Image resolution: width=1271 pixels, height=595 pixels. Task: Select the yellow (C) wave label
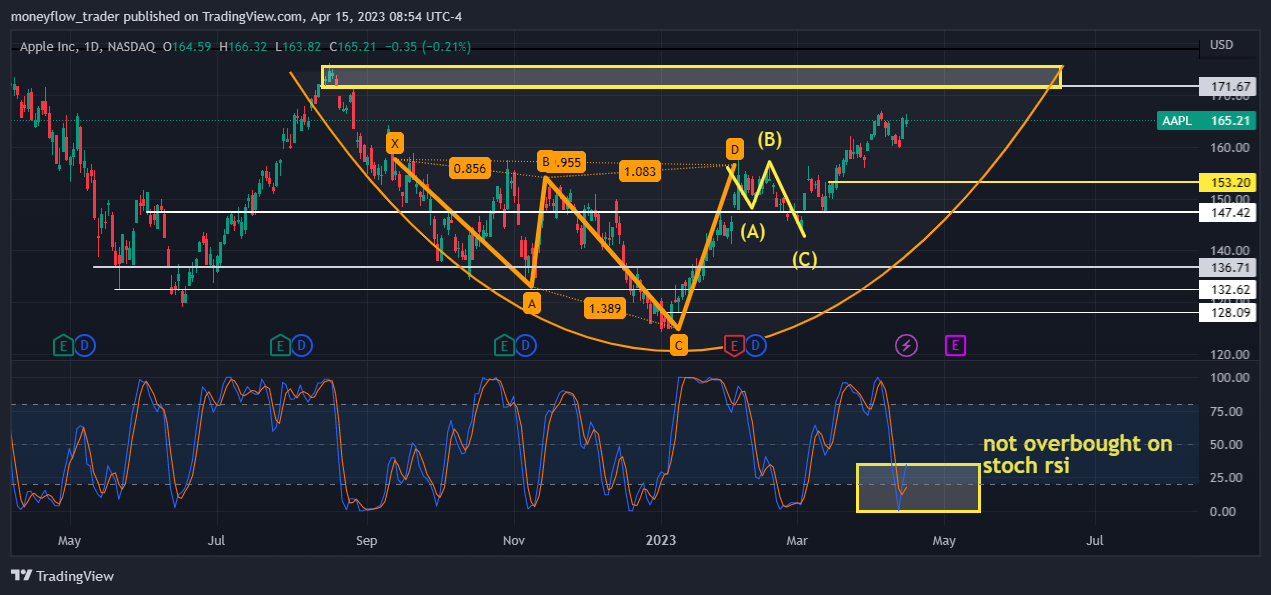point(805,260)
